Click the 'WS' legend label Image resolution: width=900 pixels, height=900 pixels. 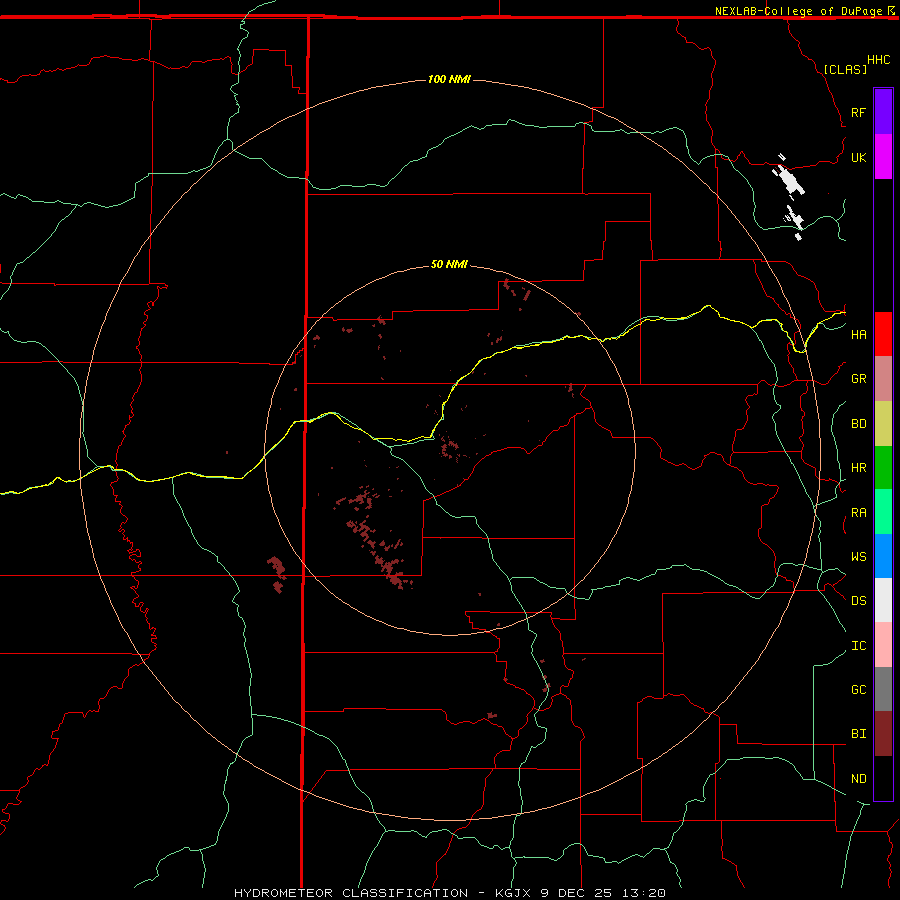(858, 556)
